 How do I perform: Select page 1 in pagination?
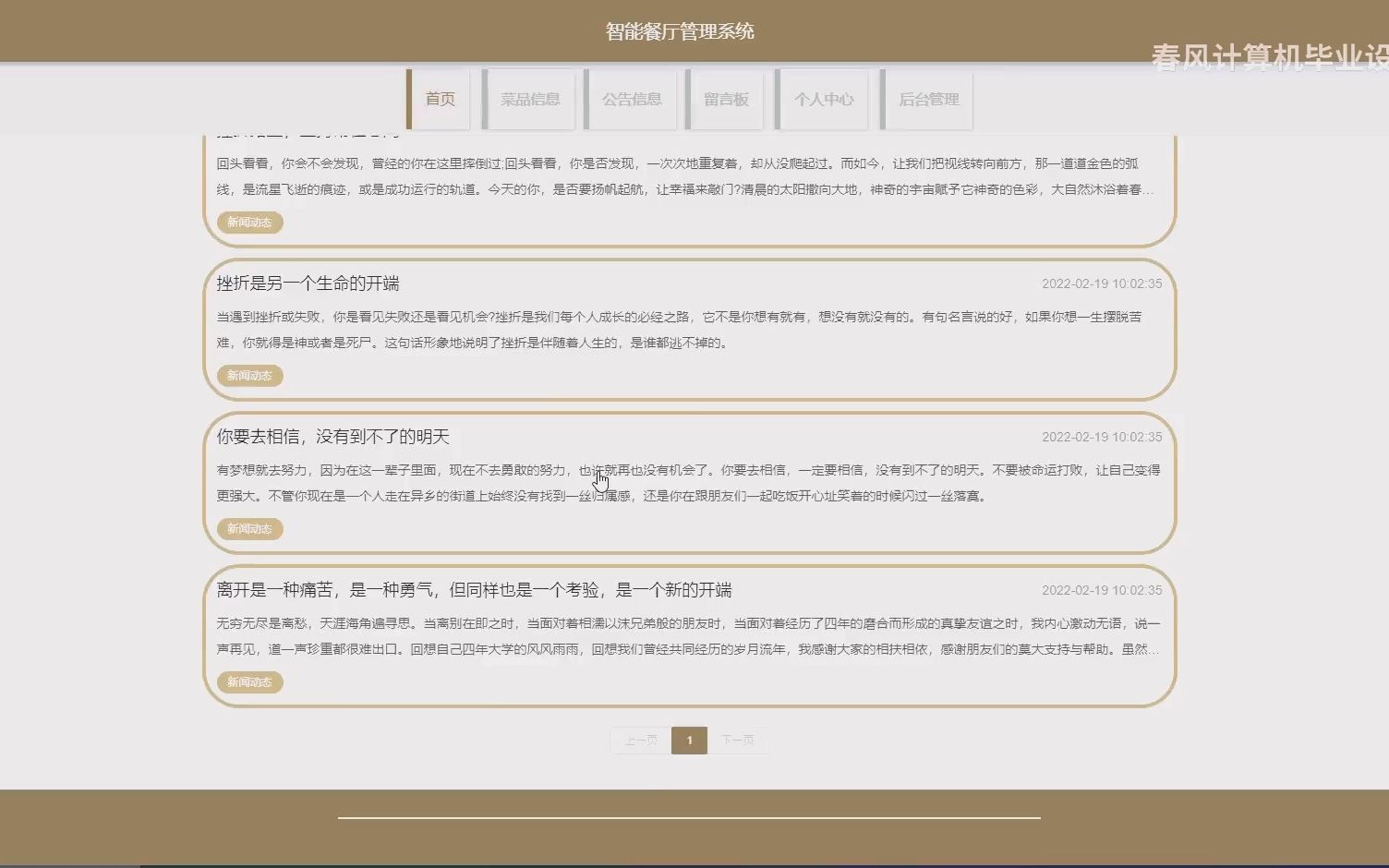point(689,741)
